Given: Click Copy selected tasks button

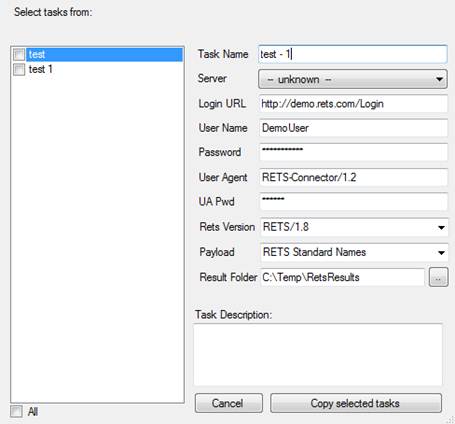Looking at the screenshot, I should click(356, 403).
